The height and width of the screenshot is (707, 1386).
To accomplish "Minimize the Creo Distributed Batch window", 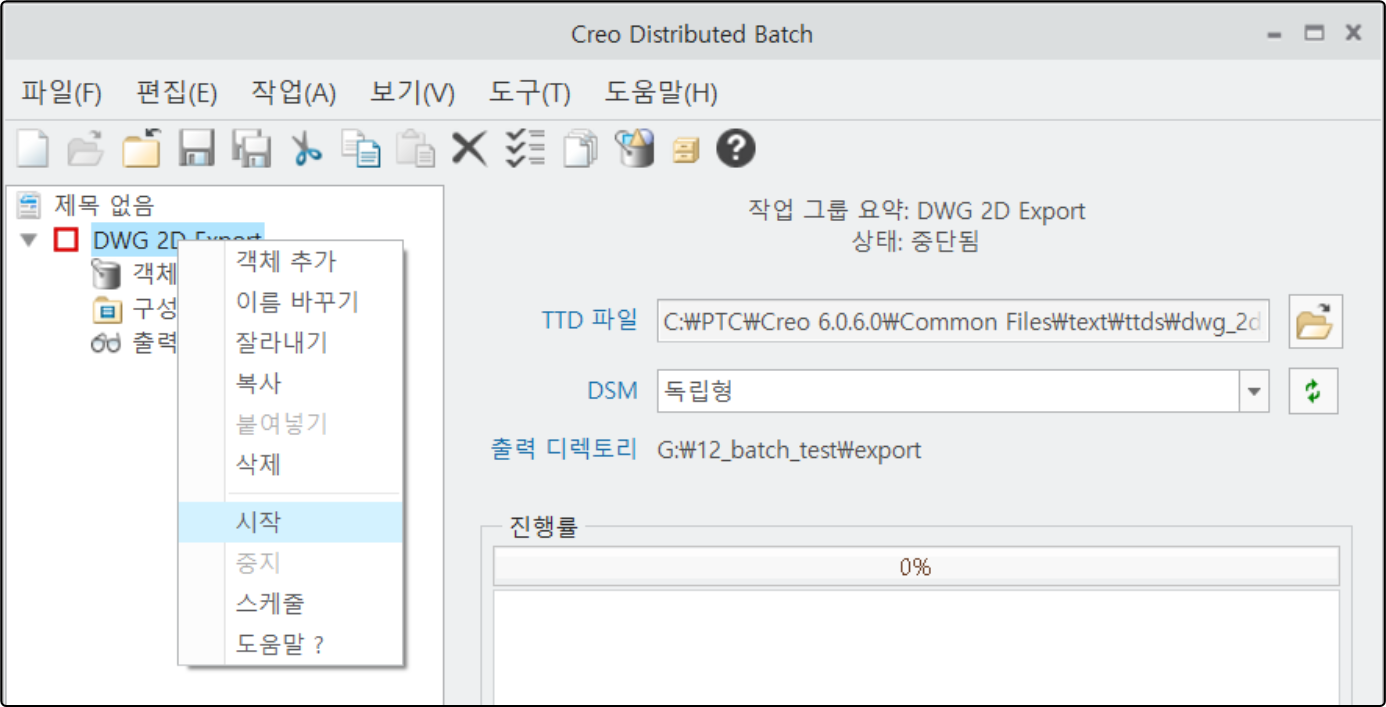I will pyautogui.click(x=1274, y=34).
